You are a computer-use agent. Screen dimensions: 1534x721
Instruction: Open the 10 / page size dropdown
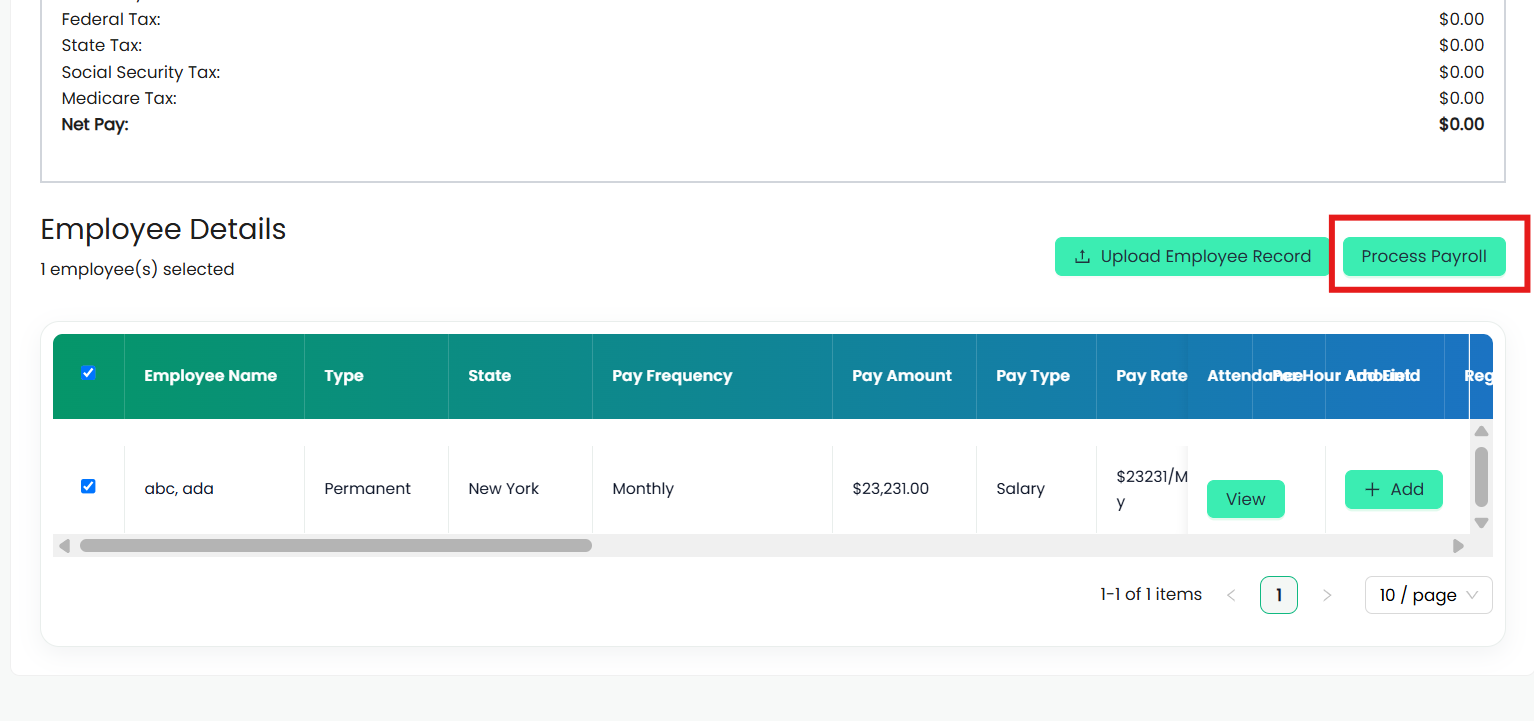(1428, 595)
